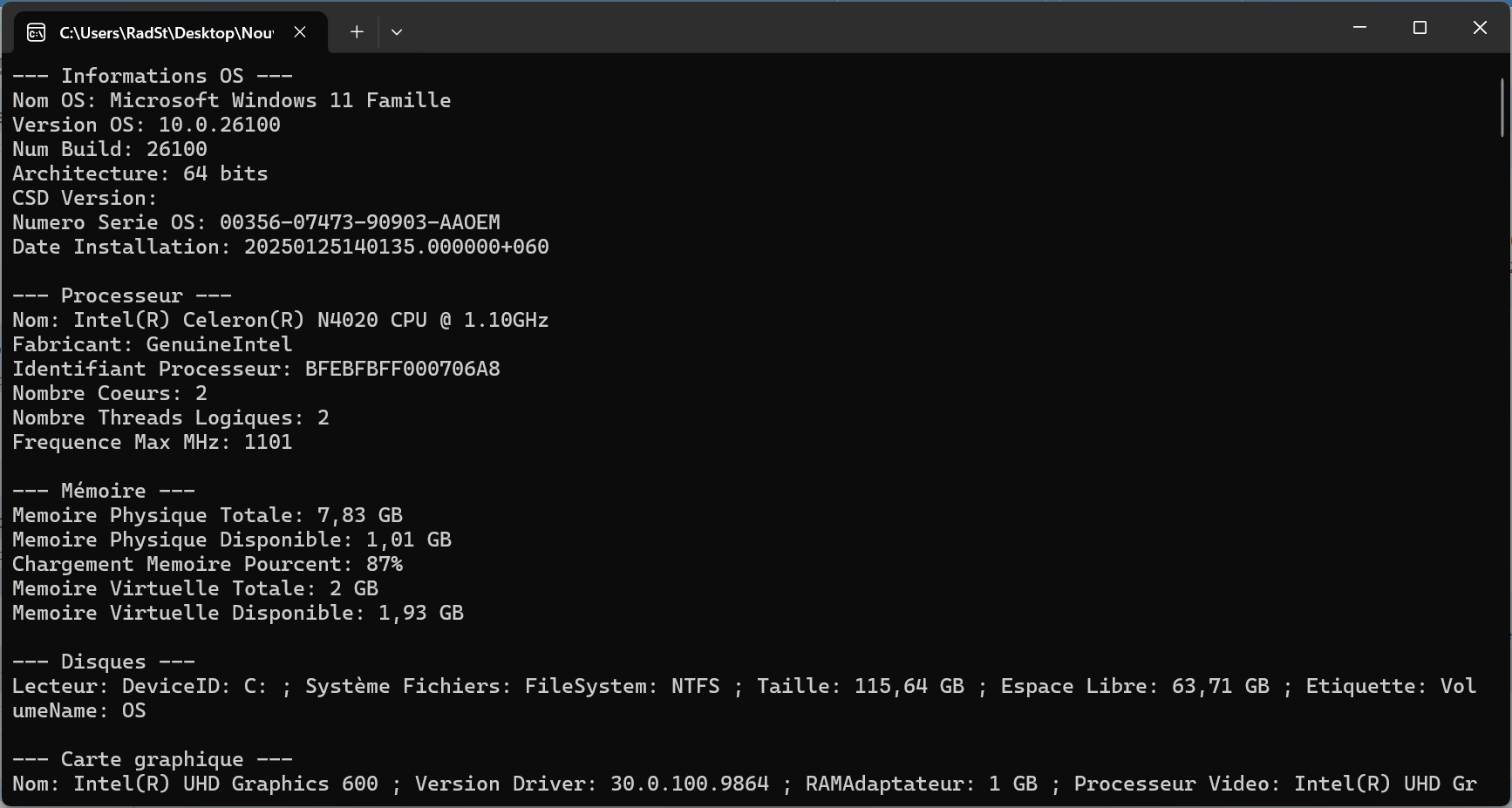Expand the new tab profile dropdown
1512x808 pixels.
pyautogui.click(x=397, y=32)
